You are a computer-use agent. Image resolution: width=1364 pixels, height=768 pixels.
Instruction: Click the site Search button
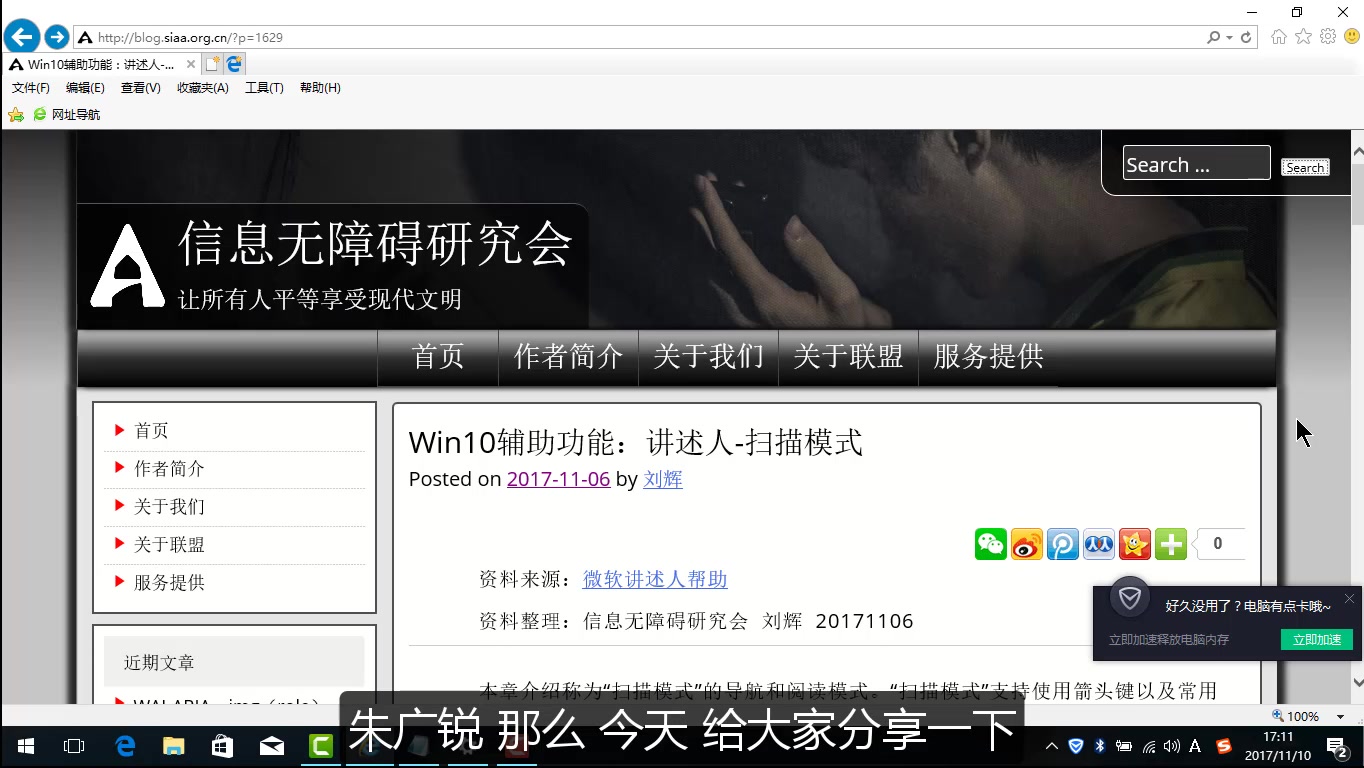1305,167
